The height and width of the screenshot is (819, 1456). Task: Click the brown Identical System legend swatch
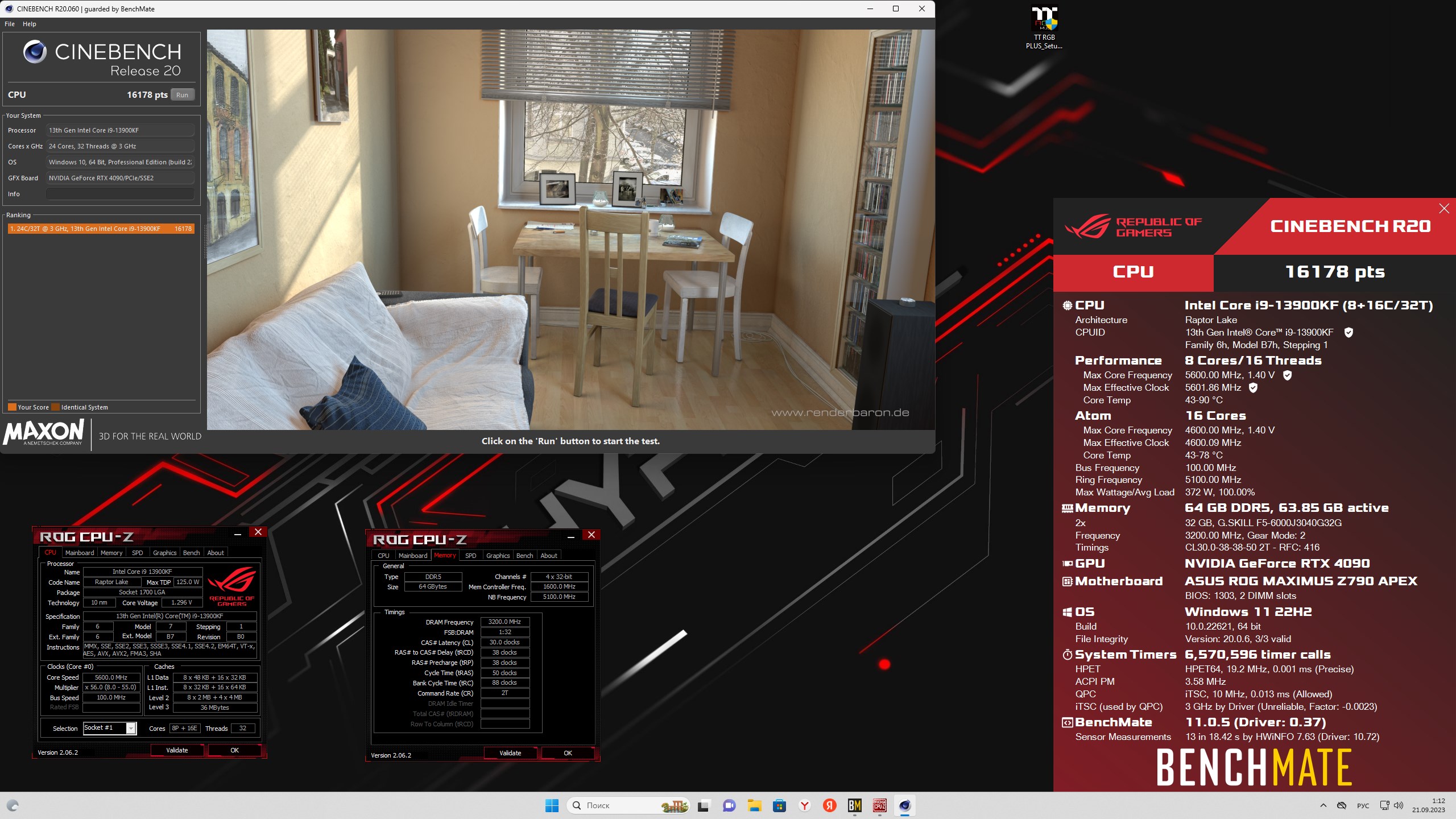point(55,407)
